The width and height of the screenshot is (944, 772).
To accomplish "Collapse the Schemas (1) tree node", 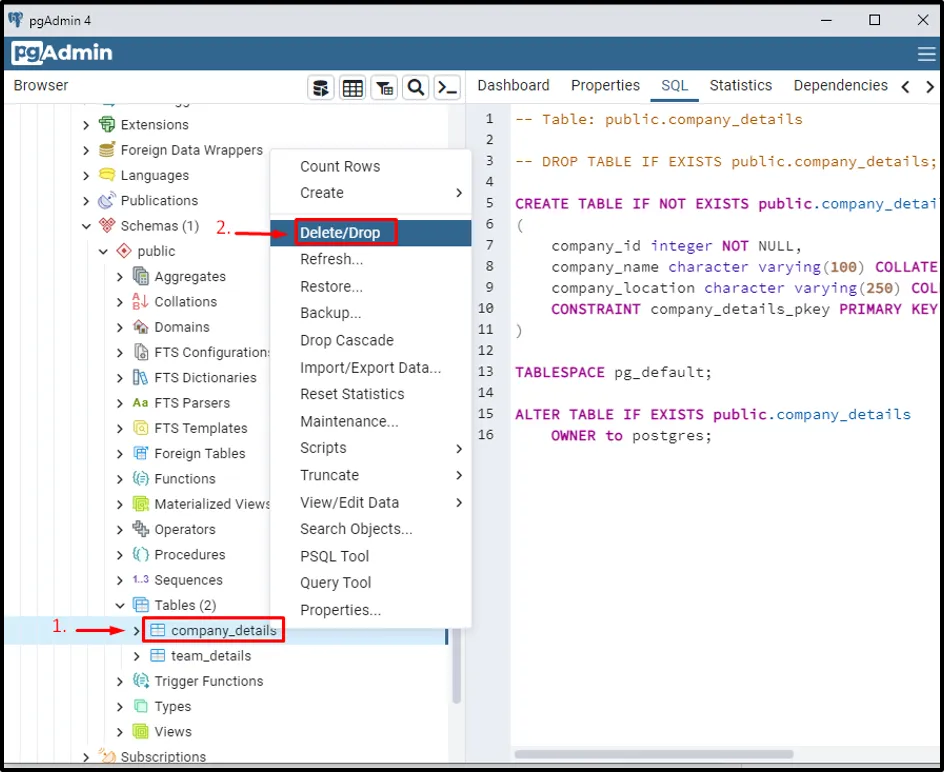I will [x=87, y=226].
